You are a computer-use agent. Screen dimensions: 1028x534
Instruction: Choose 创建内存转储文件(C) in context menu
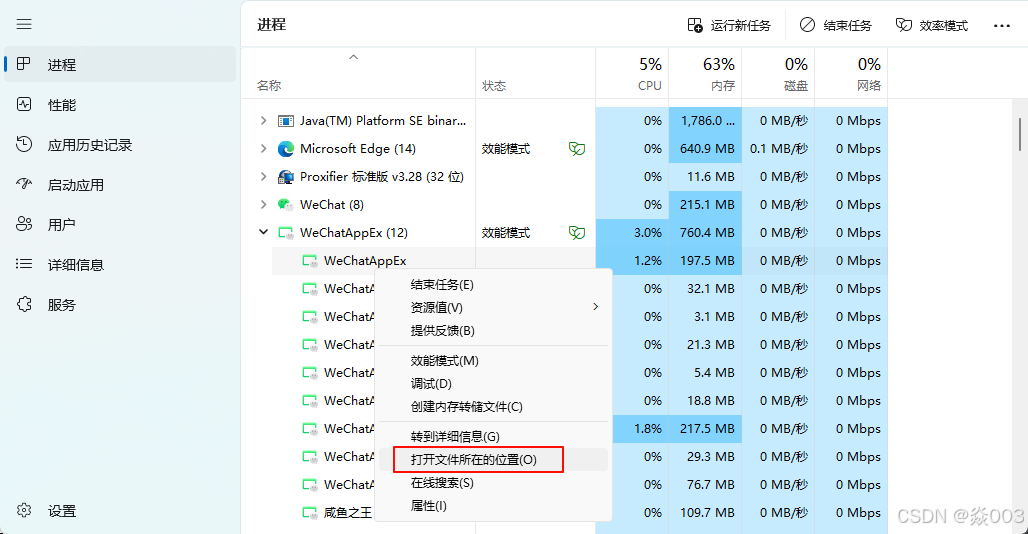(x=493, y=407)
